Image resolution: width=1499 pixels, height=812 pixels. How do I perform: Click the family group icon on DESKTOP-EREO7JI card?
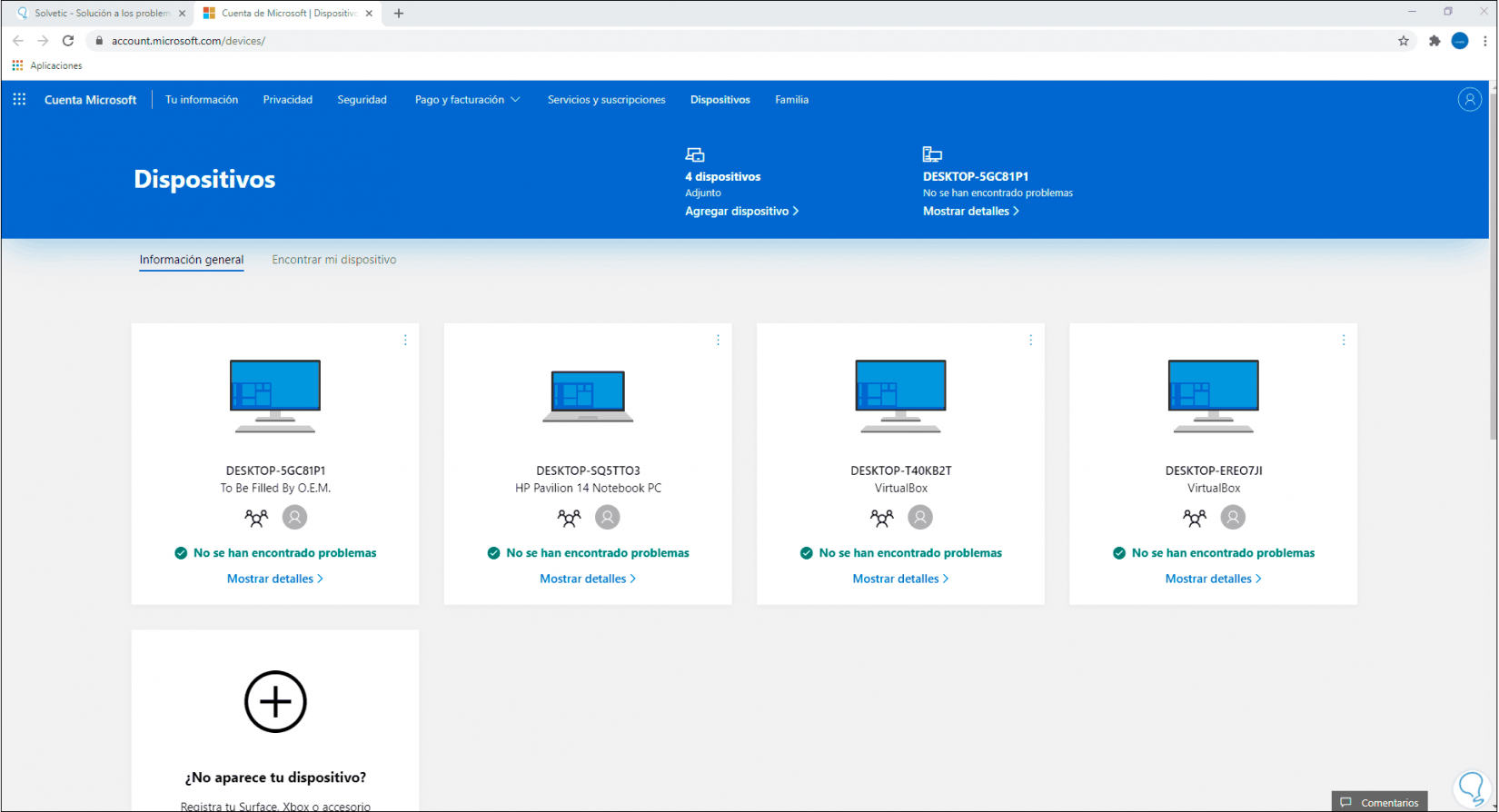1195,518
